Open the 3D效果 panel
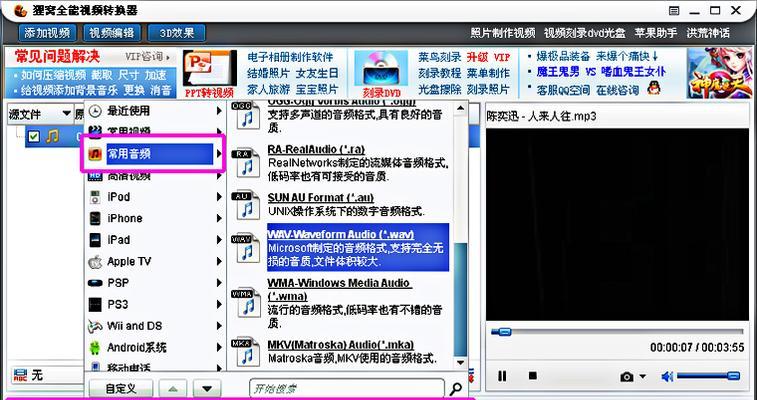 (177, 33)
